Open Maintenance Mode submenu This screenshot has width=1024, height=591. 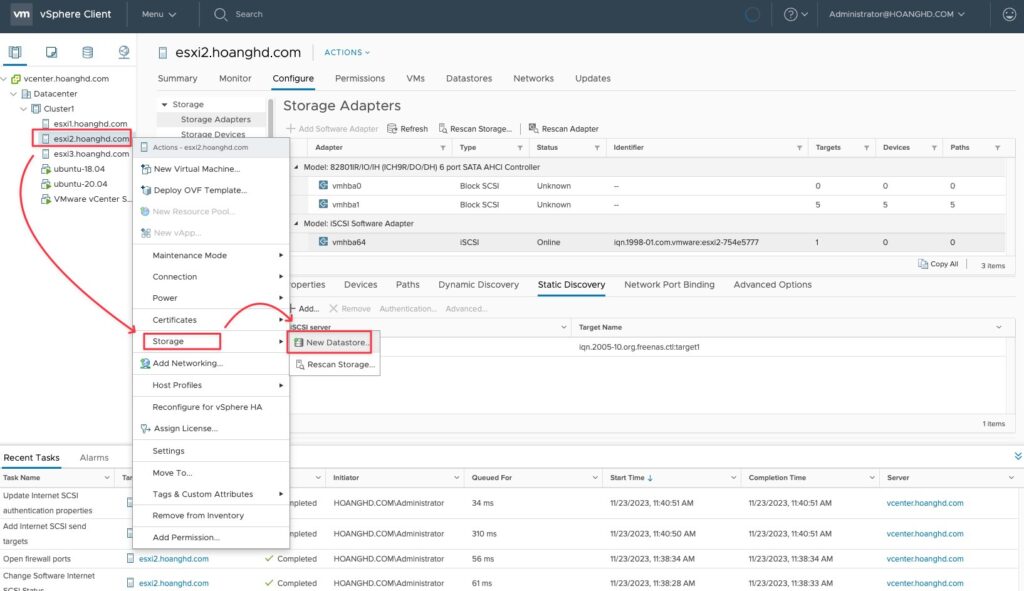pos(211,255)
